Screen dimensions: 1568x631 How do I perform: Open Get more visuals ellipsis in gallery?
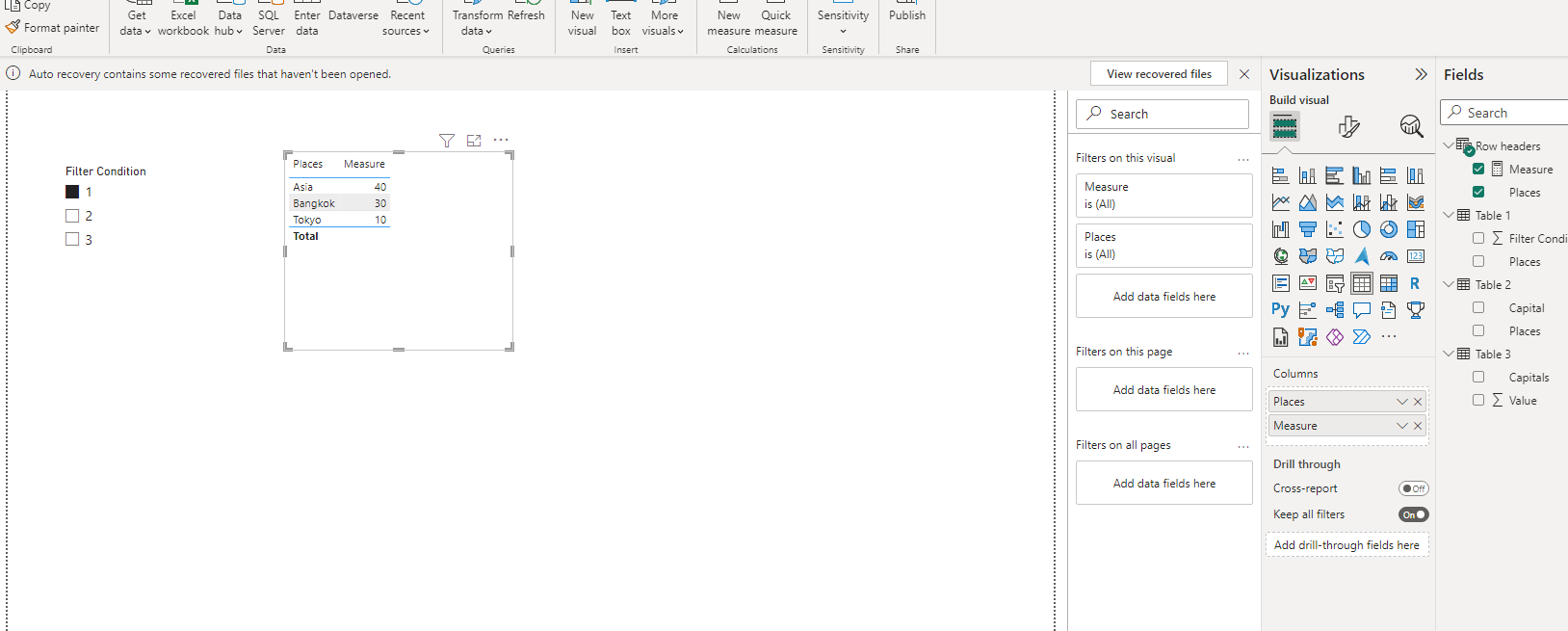(1388, 337)
